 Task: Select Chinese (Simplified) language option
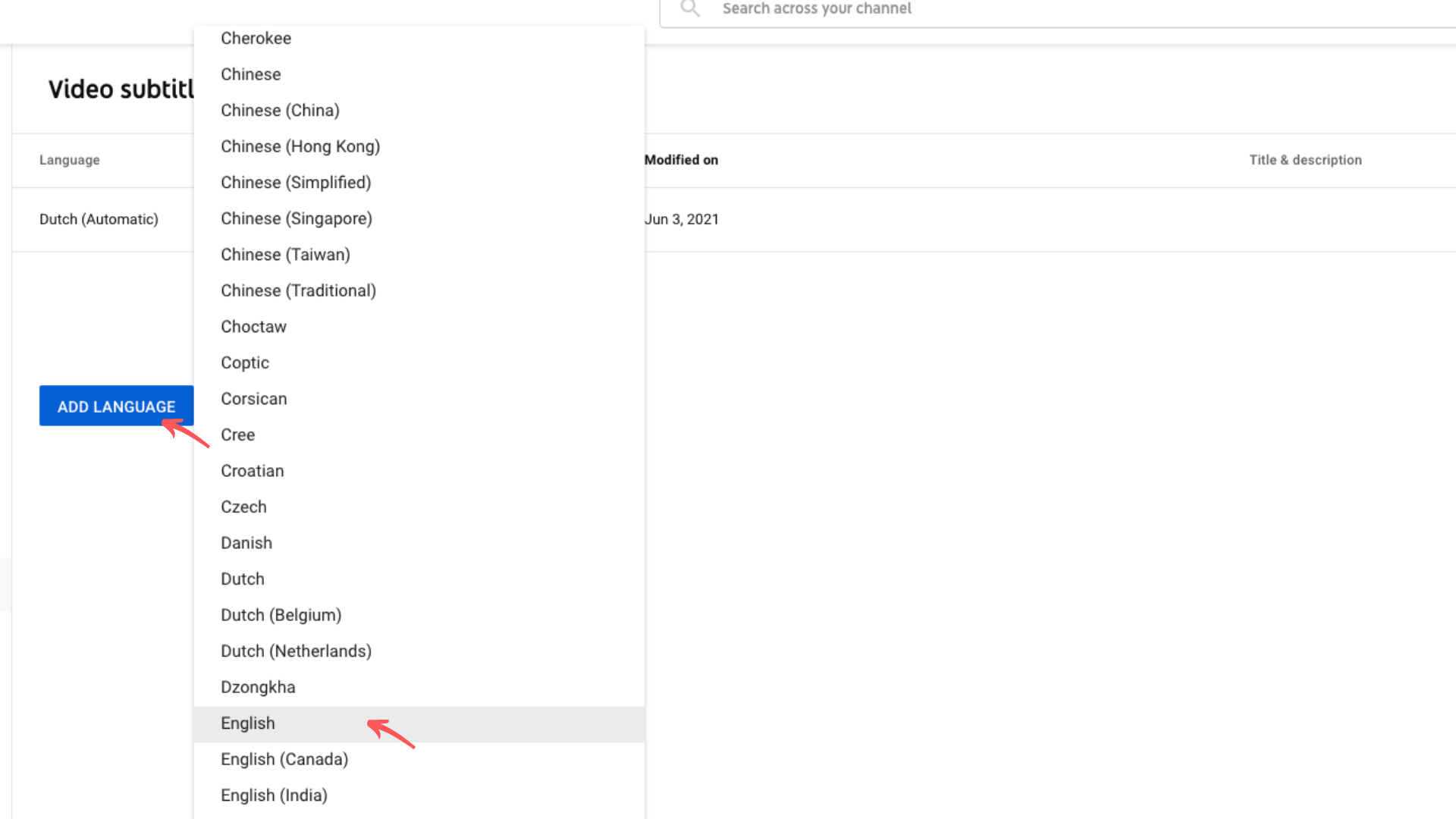[296, 182]
